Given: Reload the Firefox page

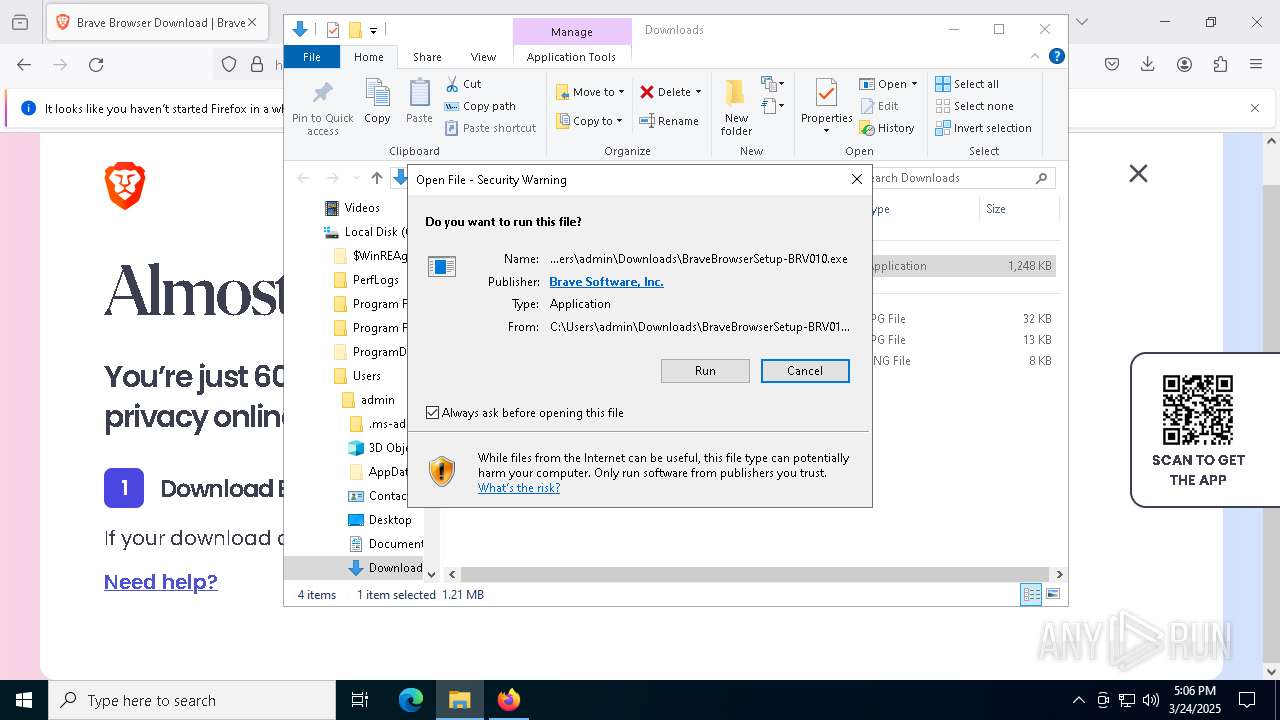Looking at the screenshot, I should [96, 64].
